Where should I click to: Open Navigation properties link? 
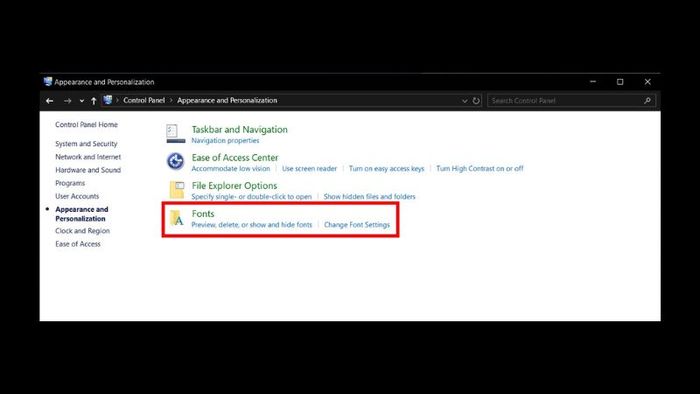[225, 141]
